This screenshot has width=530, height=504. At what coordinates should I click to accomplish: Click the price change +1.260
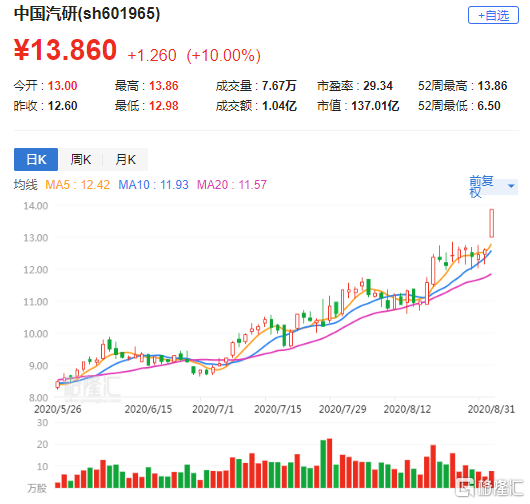[x=152, y=55]
